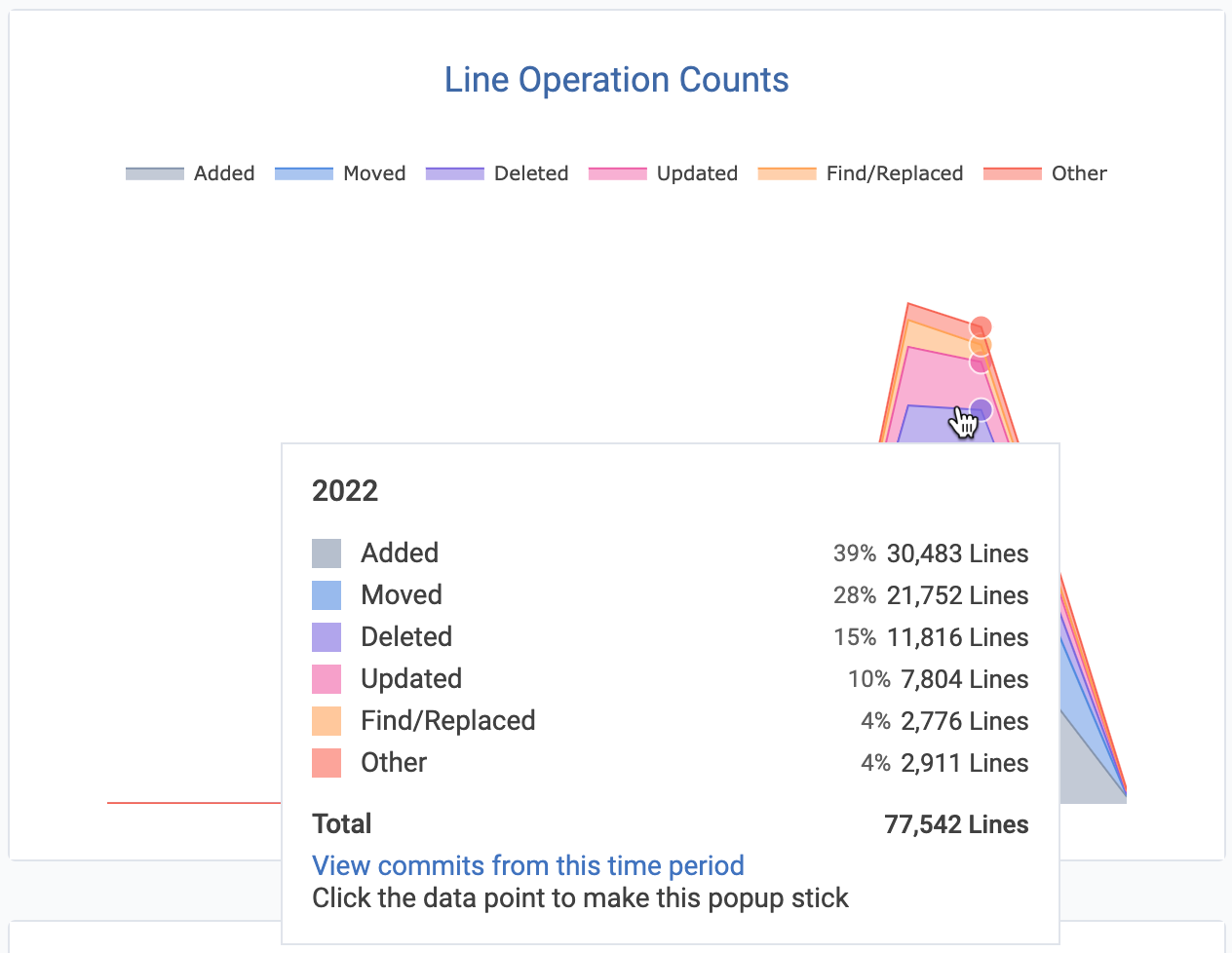This screenshot has width=1232, height=953.
Task: Open View commits from this time period
Action: tap(527, 865)
